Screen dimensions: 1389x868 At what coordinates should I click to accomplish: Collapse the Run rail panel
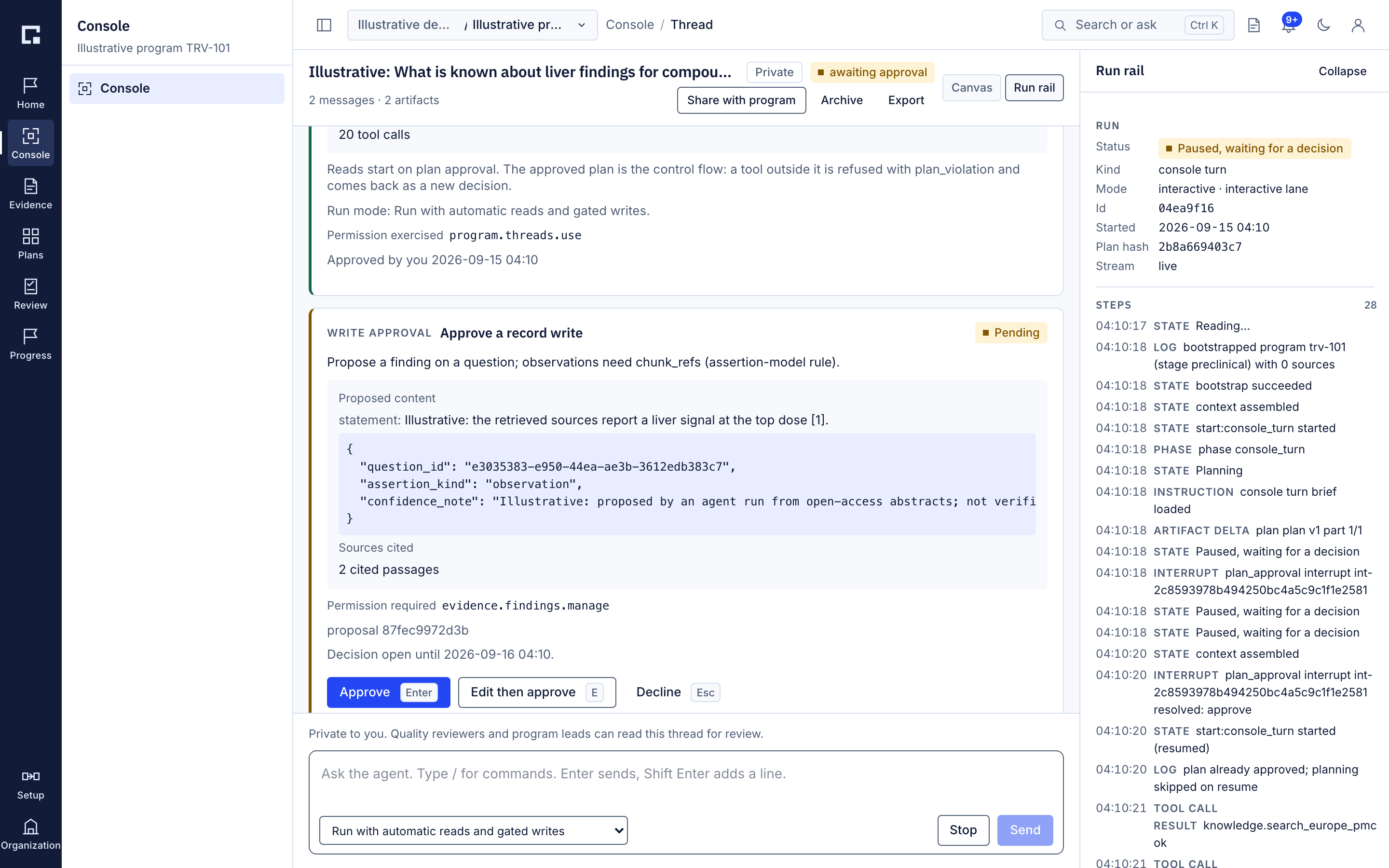tap(1342, 71)
